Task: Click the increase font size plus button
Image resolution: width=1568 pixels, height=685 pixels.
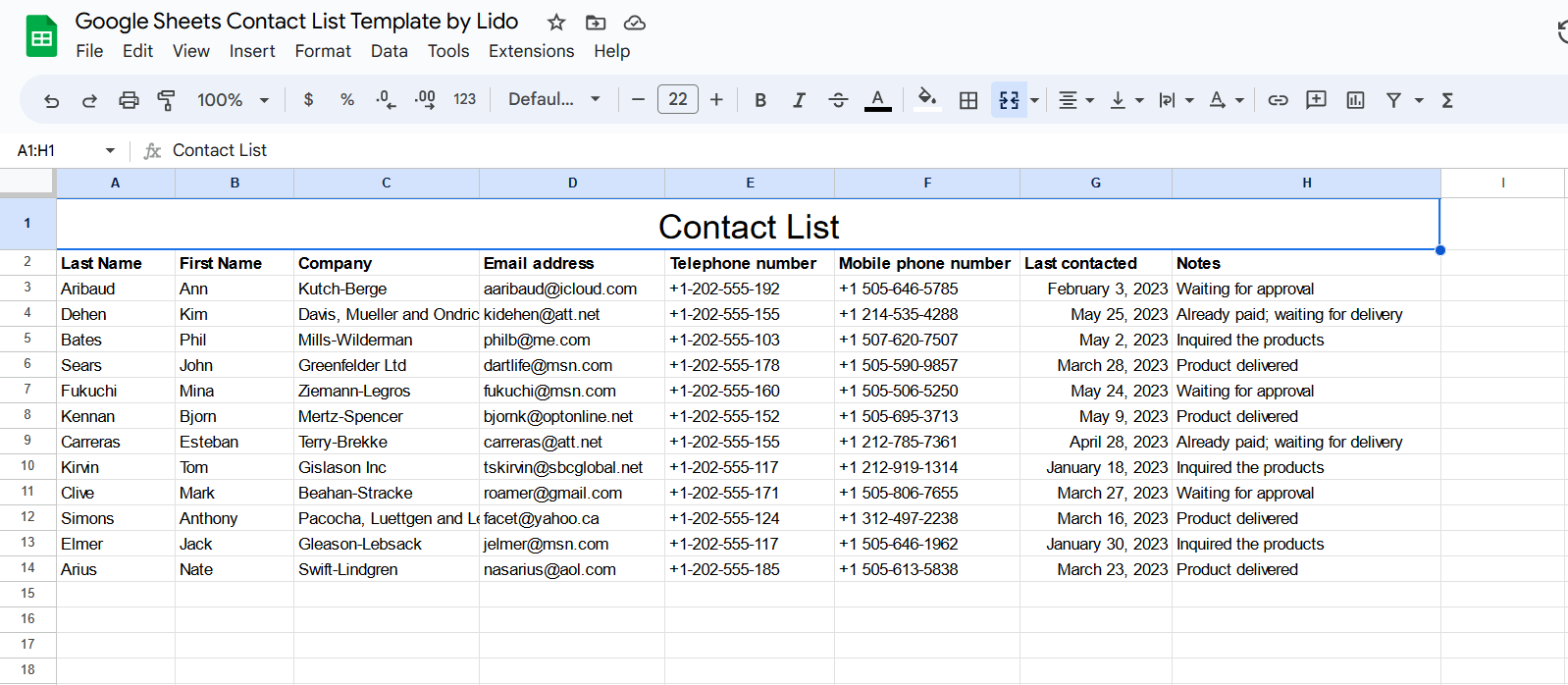Action: pyautogui.click(x=716, y=100)
